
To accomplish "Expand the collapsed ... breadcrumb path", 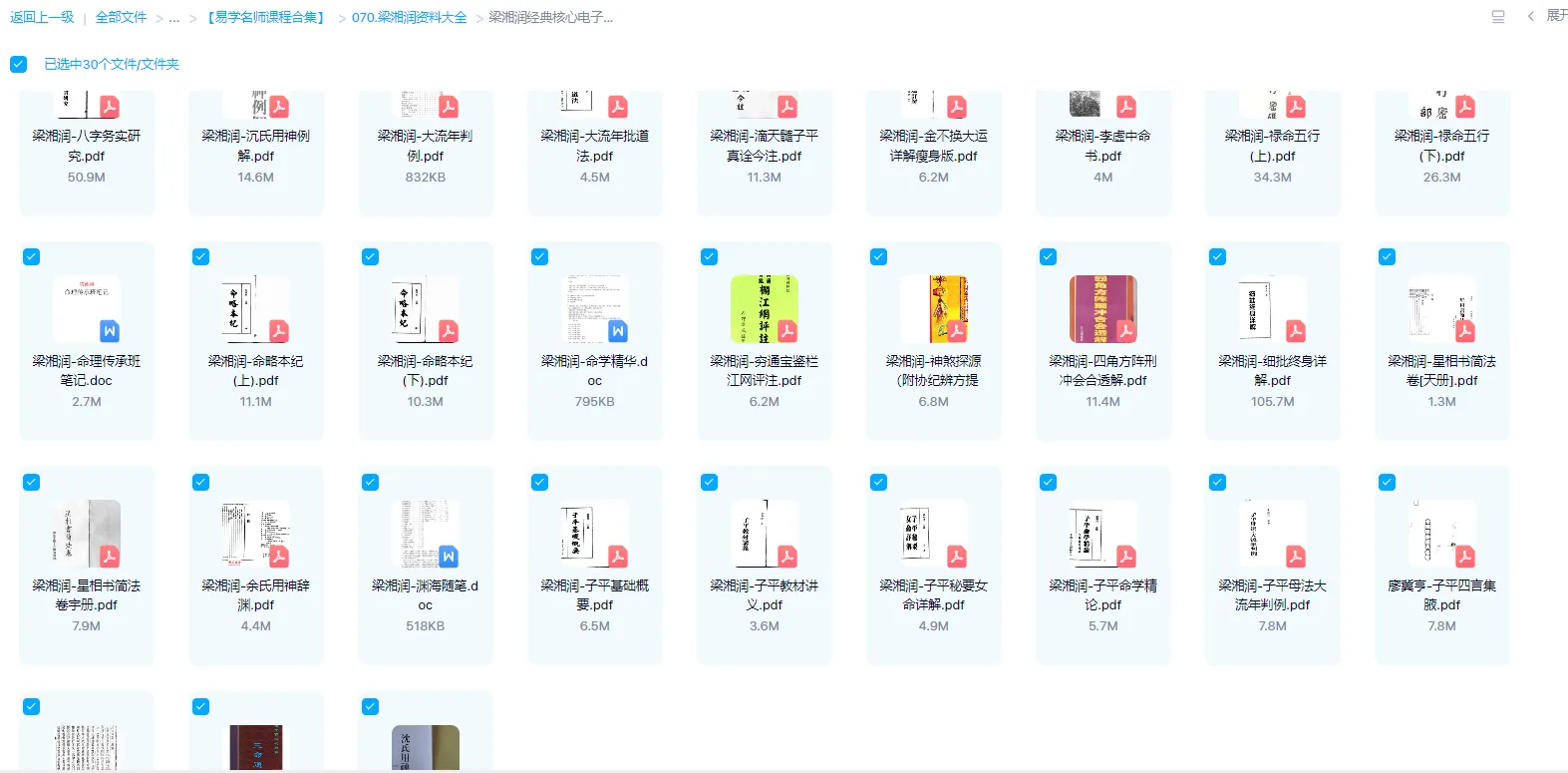I will [174, 17].
